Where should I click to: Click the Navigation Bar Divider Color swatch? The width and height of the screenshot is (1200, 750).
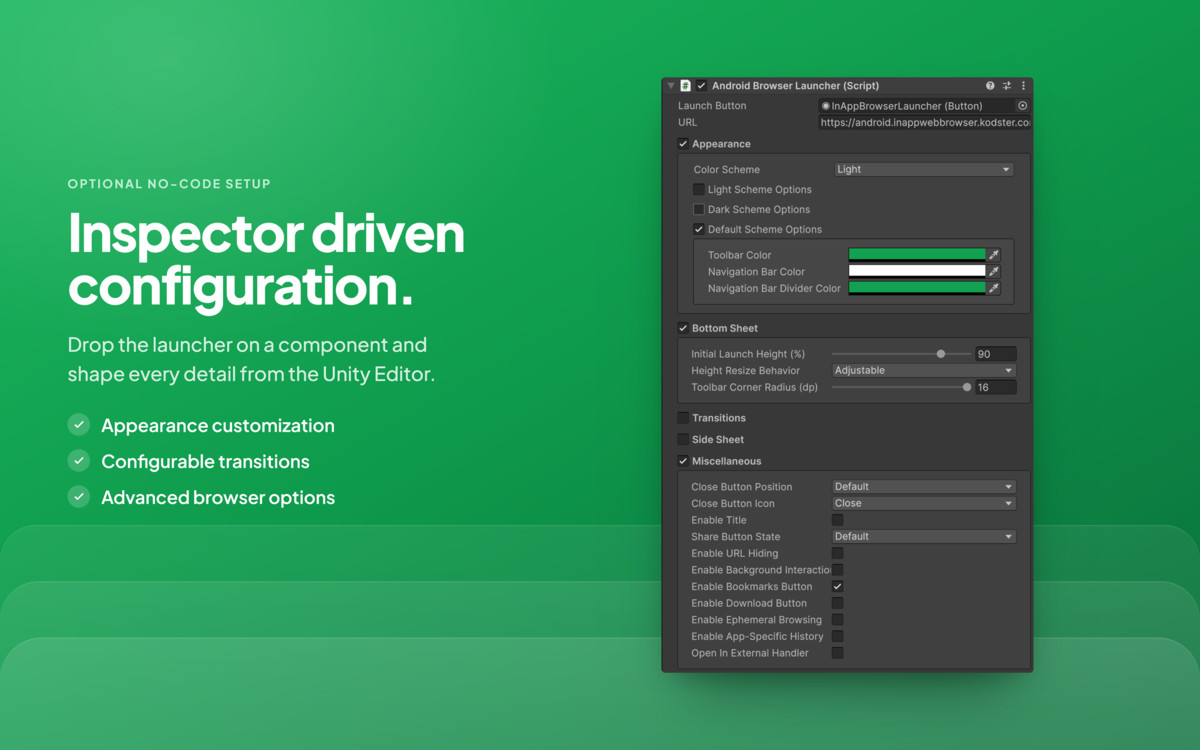tap(917, 288)
